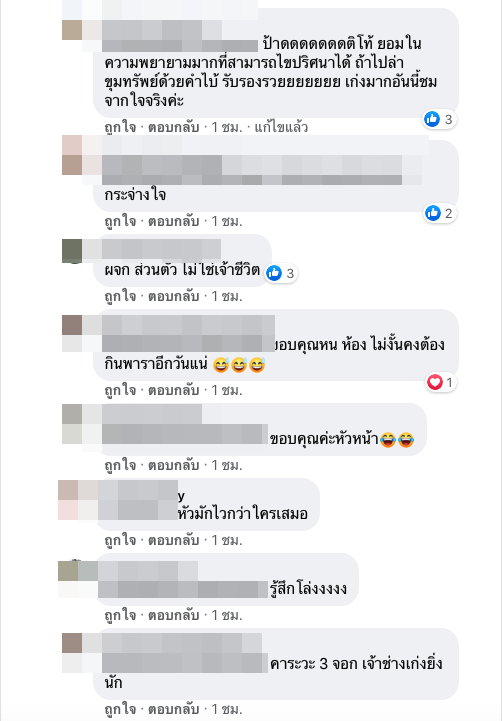
Task: Click the timestamp under กินพาราอีกวันแน่ comment
Action: click(227, 390)
